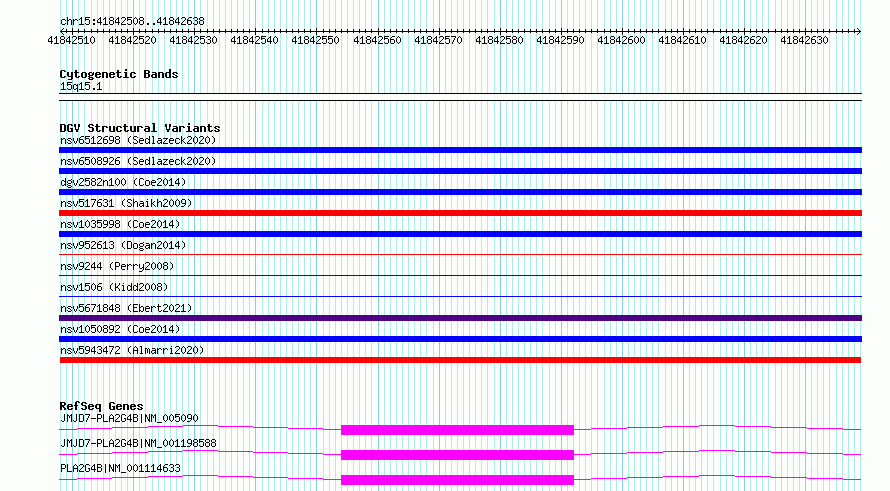Open variant nsv952613 (Dogan2014) label

[123, 245]
